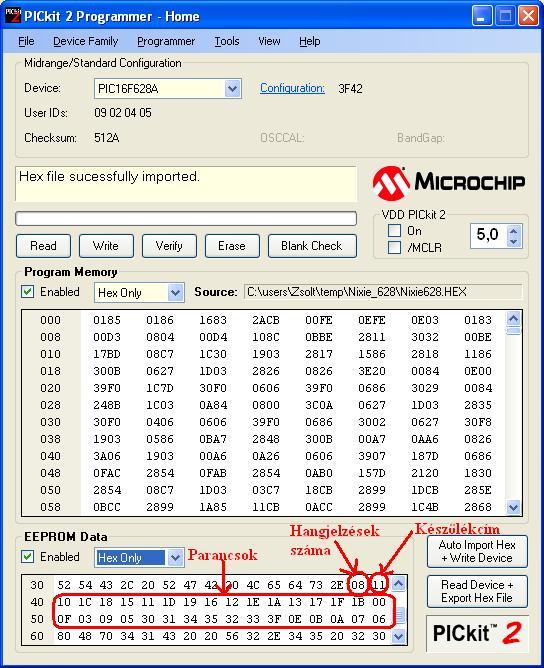Click EEPROM scrollbar down arrow
The height and width of the screenshot is (668, 544).
click(399, 636)
